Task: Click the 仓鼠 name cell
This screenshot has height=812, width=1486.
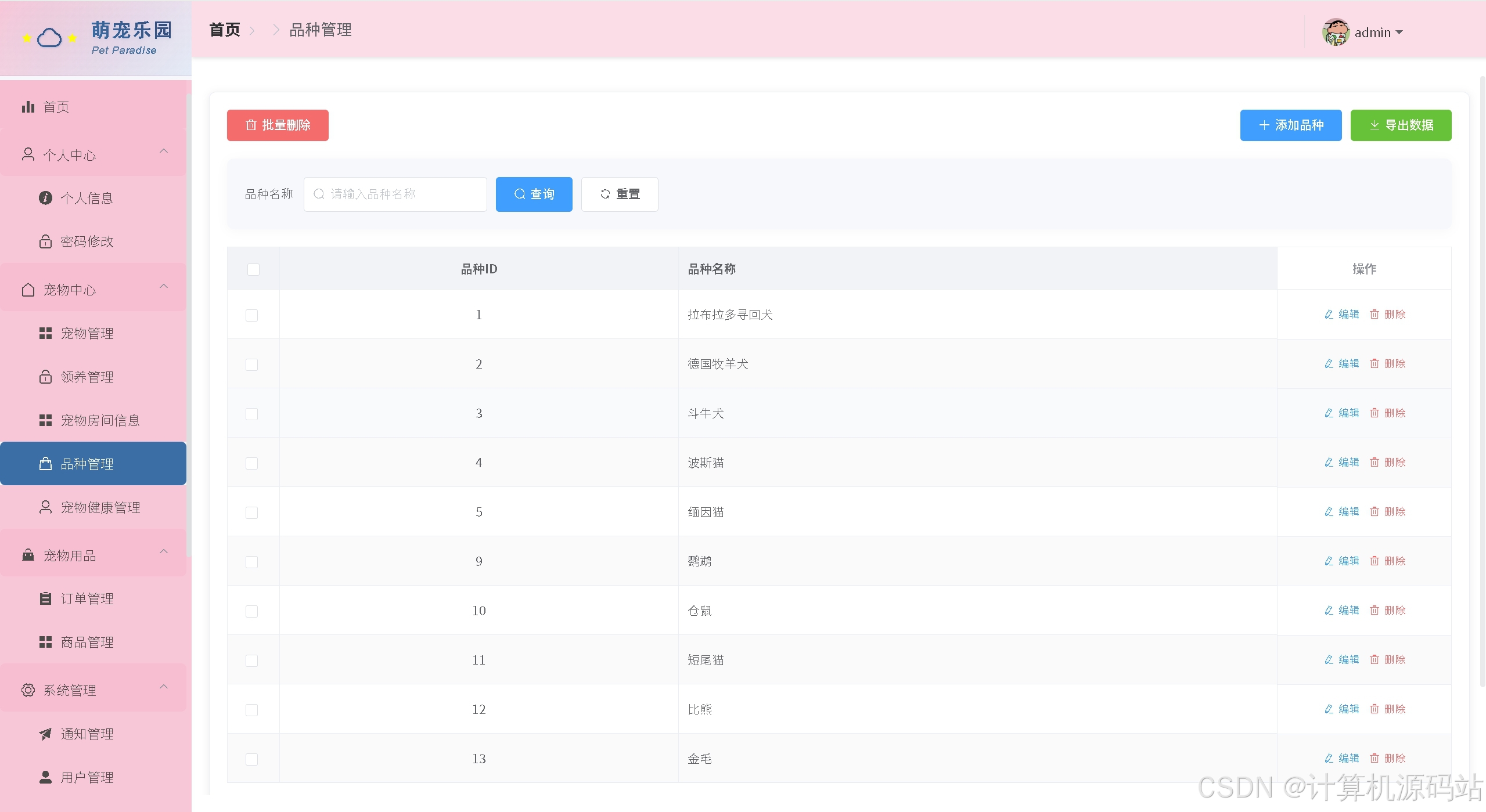Action: (978, 611)
